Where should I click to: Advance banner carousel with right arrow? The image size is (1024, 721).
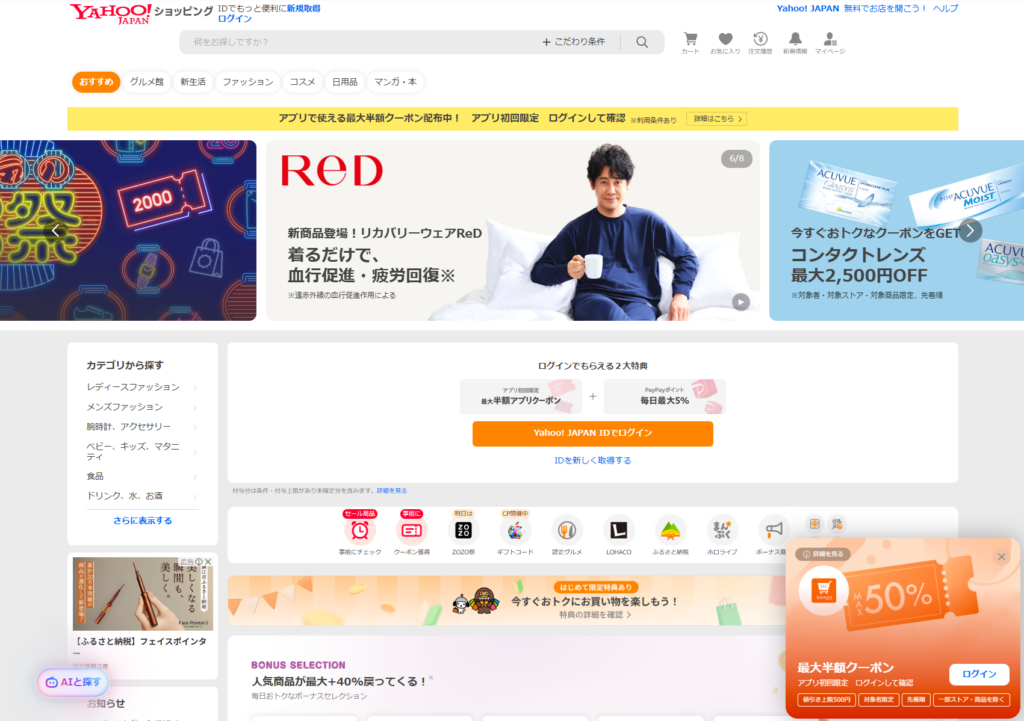[x=969, y=230]
